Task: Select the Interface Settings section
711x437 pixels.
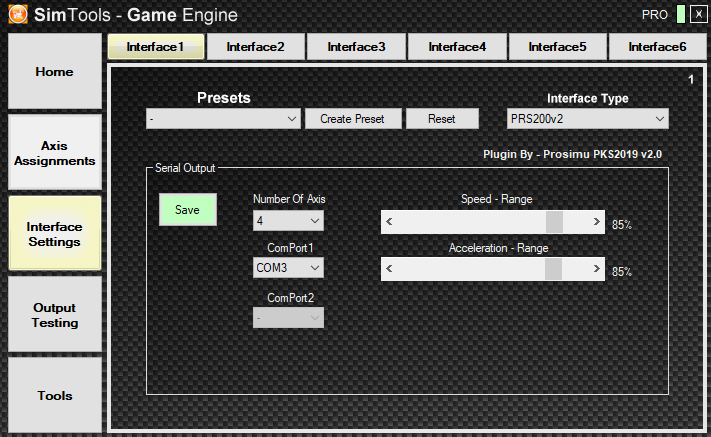Action: (55, 233)
